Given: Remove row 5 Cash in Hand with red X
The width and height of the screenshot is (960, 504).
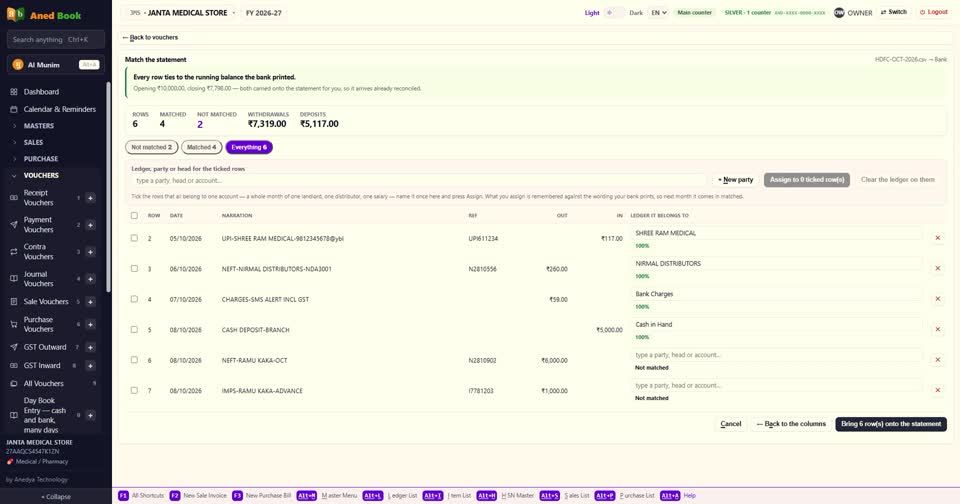Looking at the screenshot, I should [937, 329].
